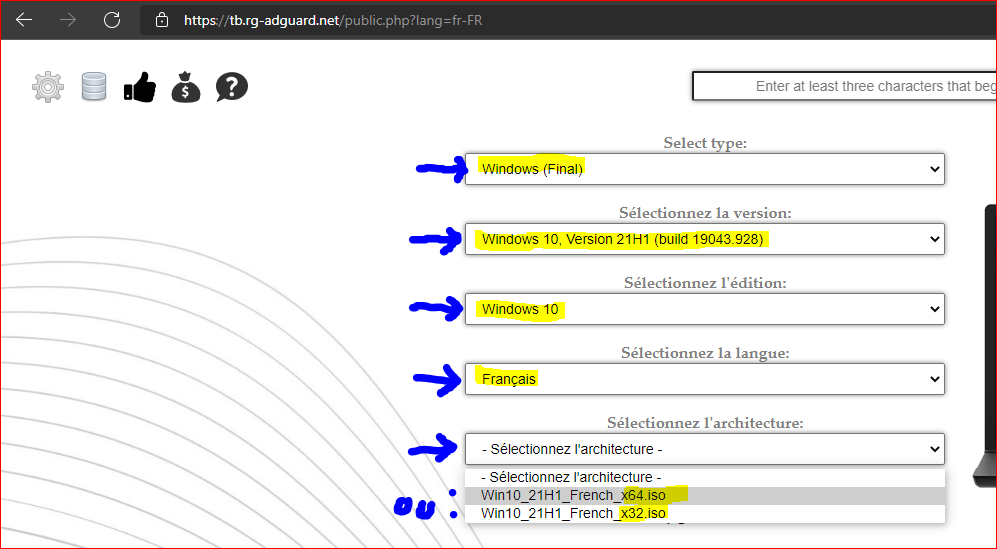Click the thumbs-up icon
The width and height of the screenshot is (997, 549).
140,87
